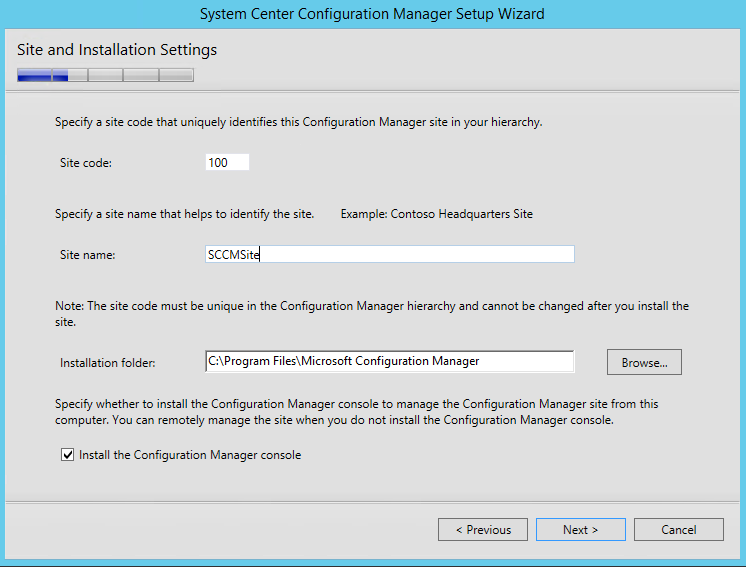Click the 'Installation folder:' label
The width and height of the screenshot is (746, 567).
(x=108, y=363)
